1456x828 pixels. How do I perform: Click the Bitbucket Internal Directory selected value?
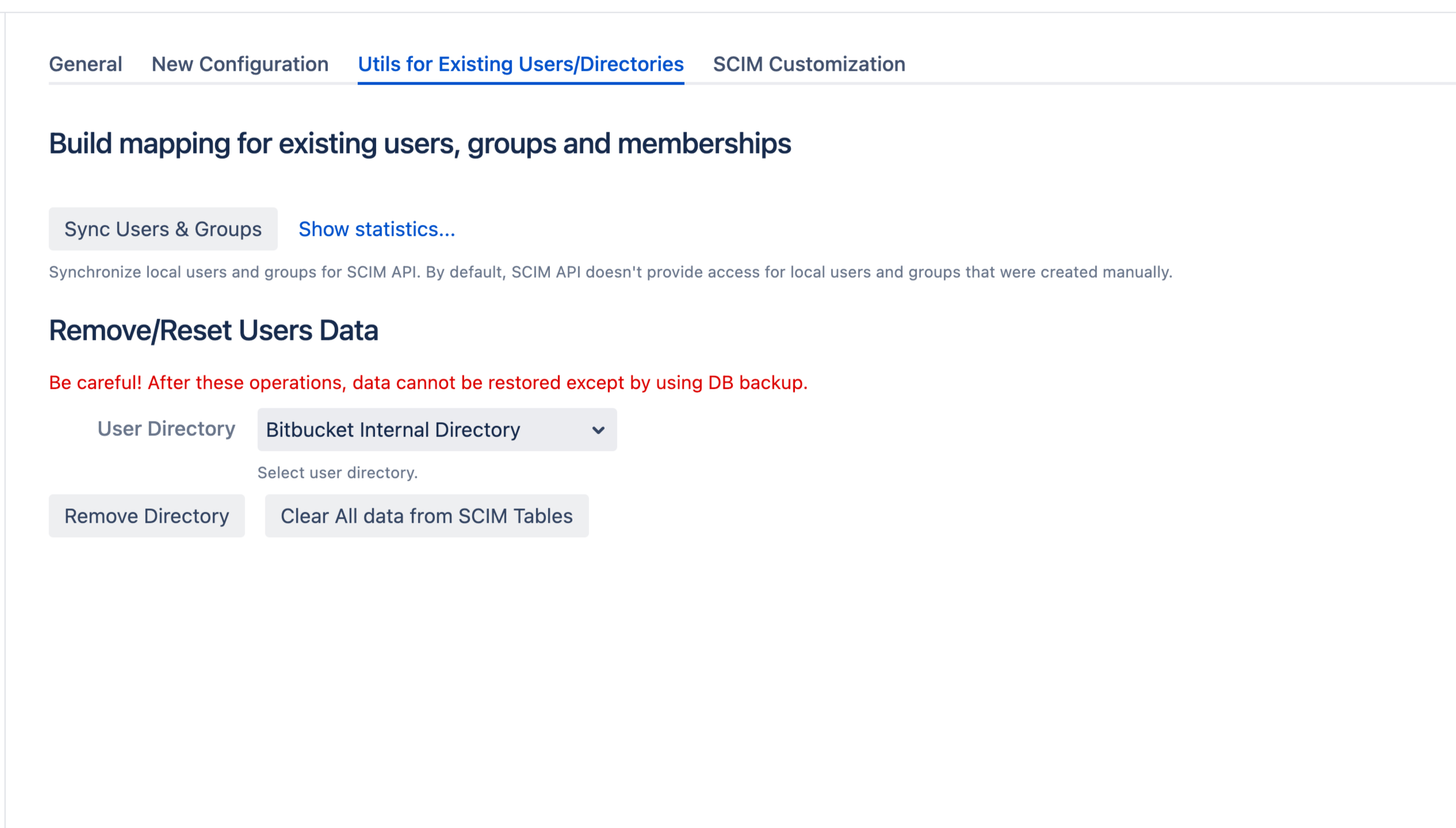(x=392, y=430)
